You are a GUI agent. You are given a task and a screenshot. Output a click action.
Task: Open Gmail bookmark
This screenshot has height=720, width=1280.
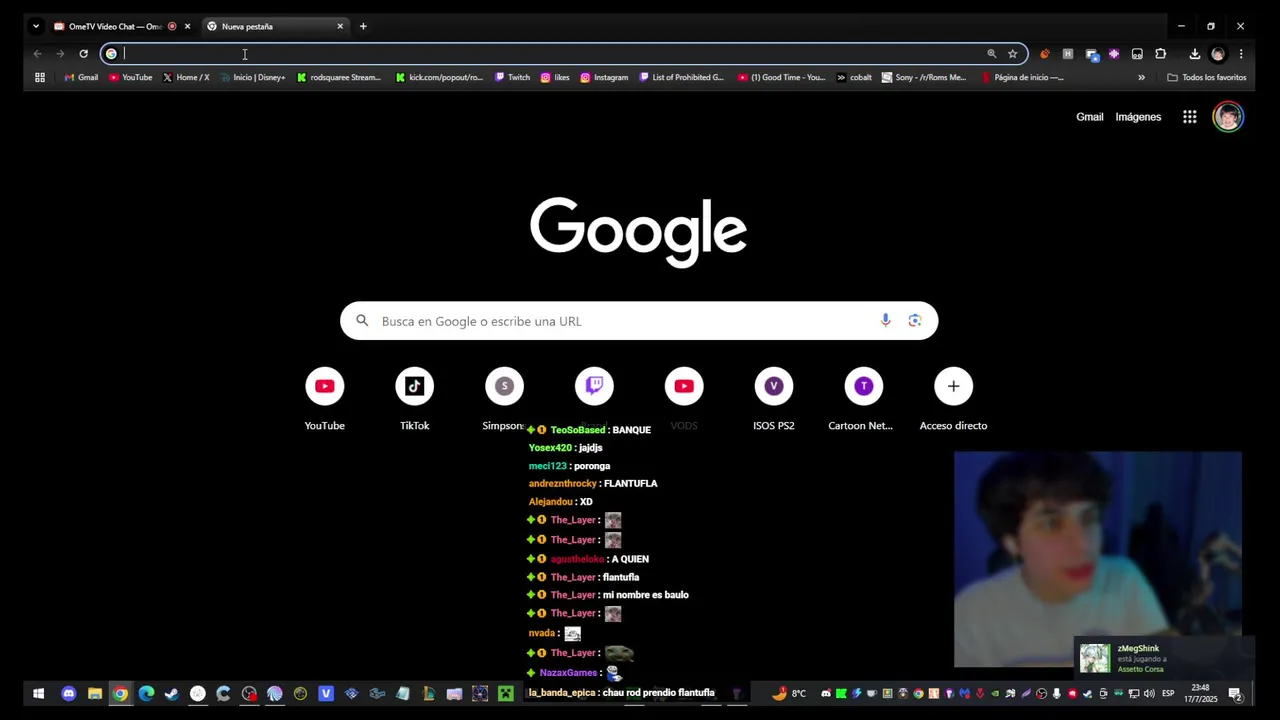tap(81, 77)
